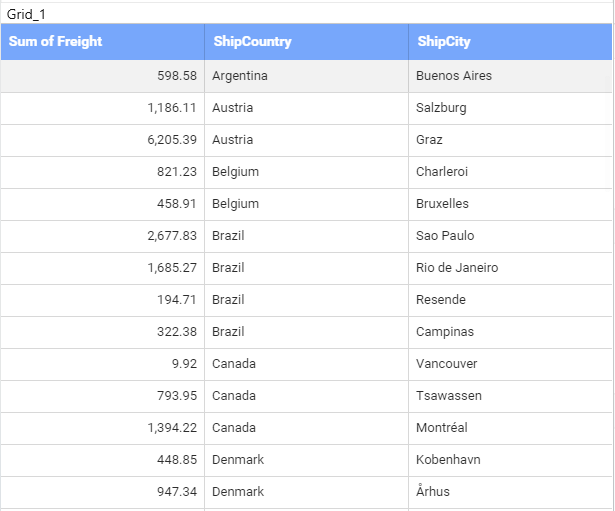Select the Charleroi city cell

click(x=442, y=172)
